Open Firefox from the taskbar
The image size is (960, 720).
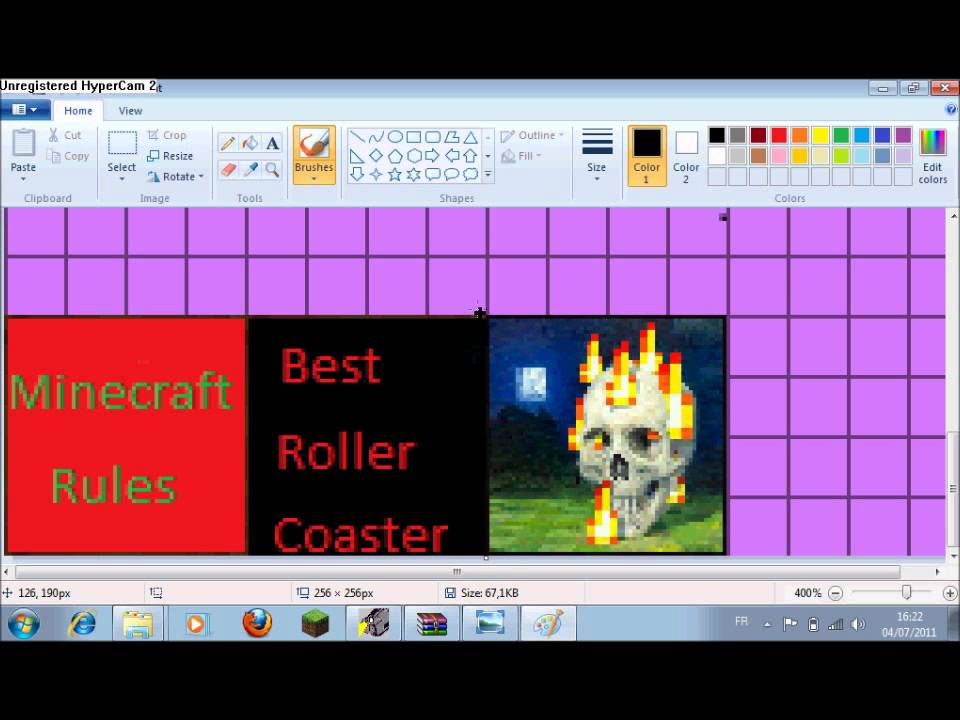(x=257, y=624)
